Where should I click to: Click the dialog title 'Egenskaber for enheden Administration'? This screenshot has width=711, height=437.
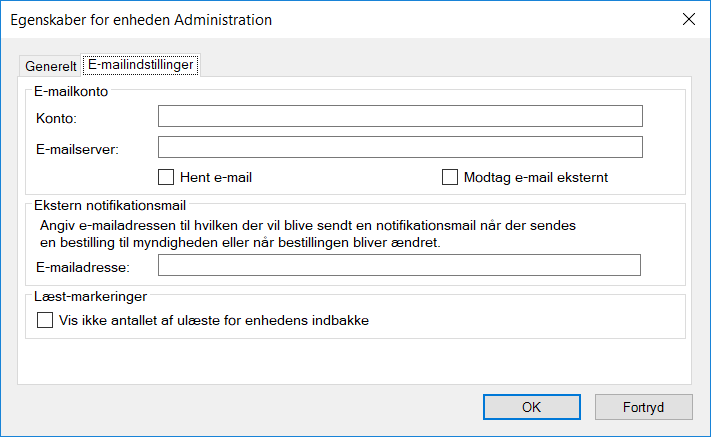point(141,19)
